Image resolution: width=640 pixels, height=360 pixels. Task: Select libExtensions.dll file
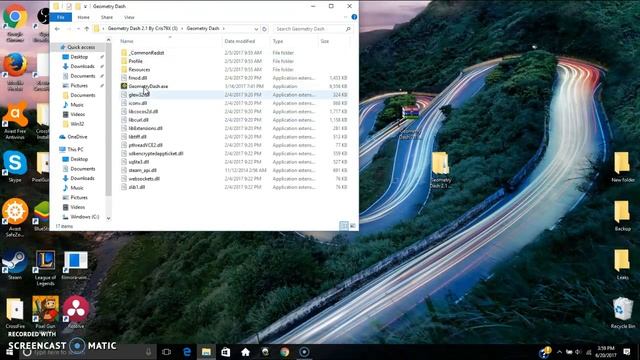pyautogui.click(x=145, y=128)
